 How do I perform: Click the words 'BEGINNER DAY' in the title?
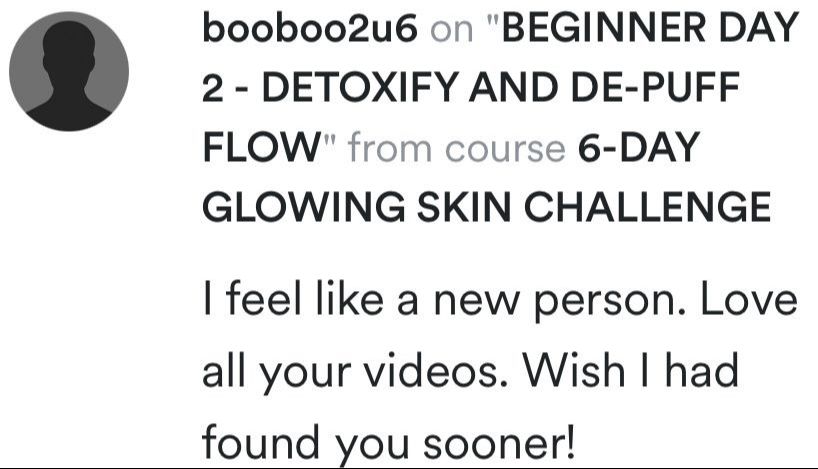[649, 28]
